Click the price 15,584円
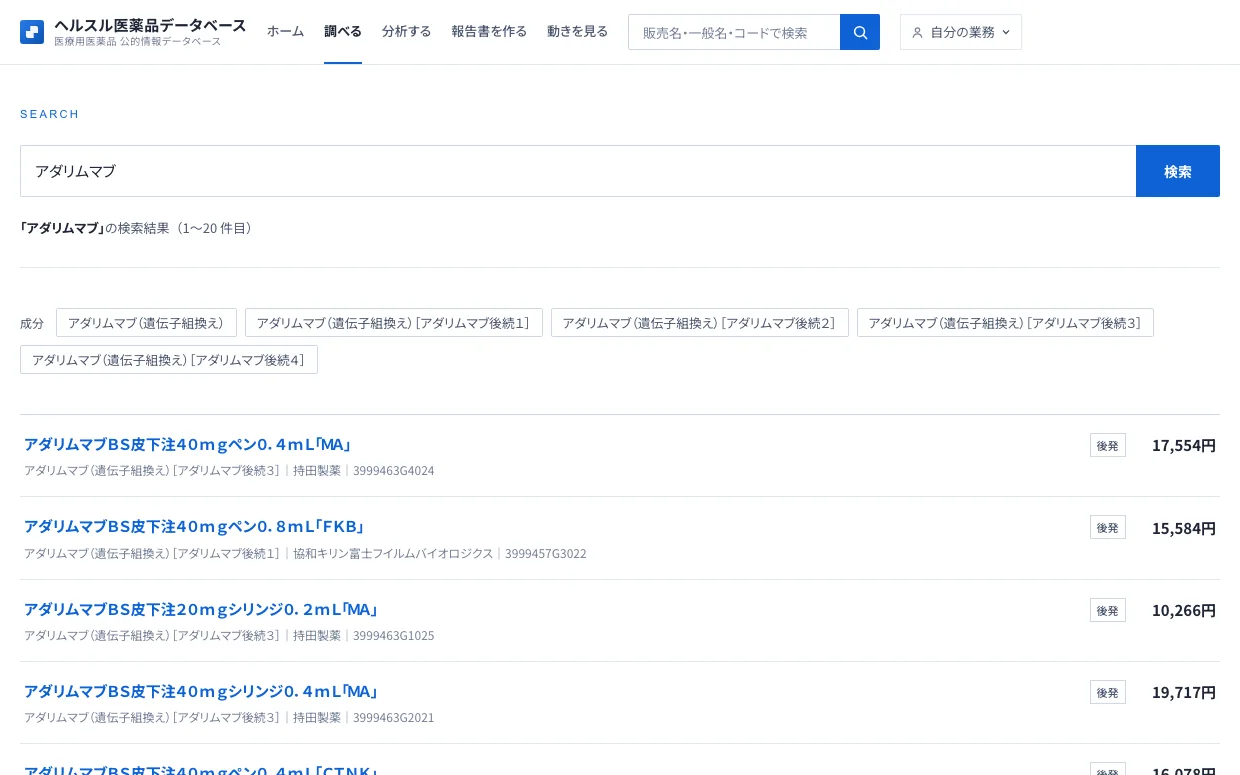Screen dimensions: 1240x775 (x=1184, y=528)
